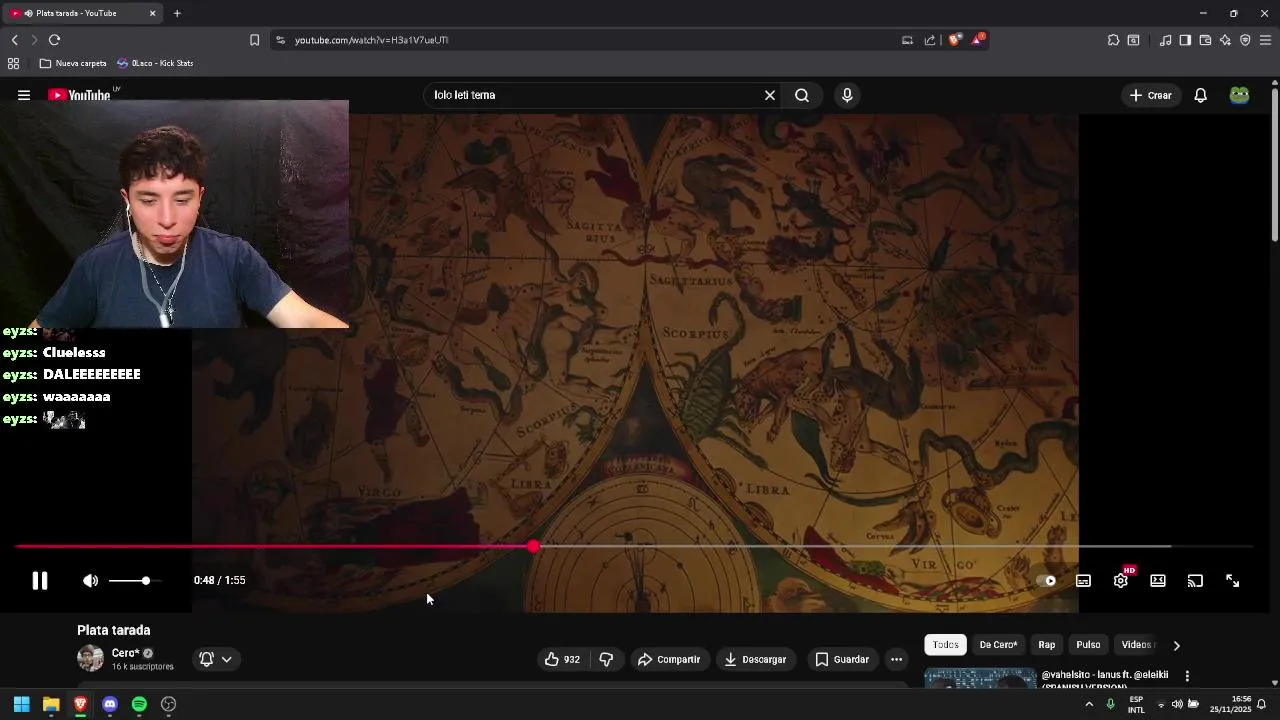Like the video with 932 likes
The image size is (1280, 720).
pos(562,659)
